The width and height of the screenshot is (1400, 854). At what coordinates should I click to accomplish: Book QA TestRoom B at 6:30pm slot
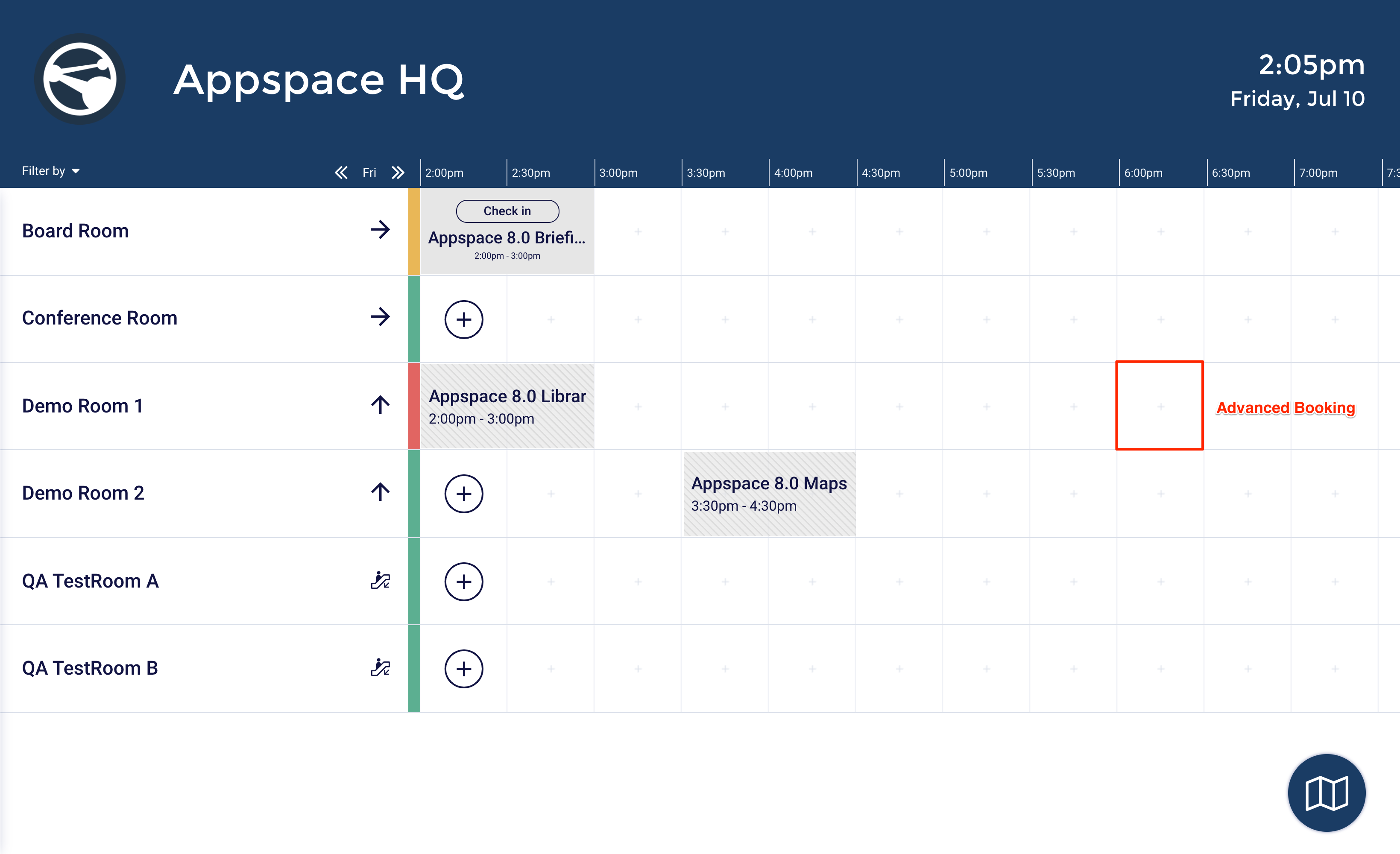point(1248,669)
